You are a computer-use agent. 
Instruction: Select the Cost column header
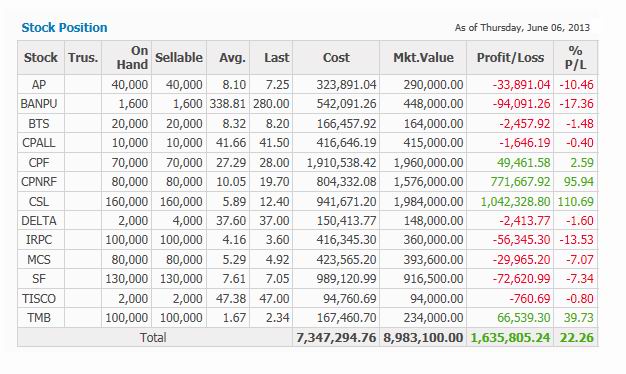click(336, 57)
